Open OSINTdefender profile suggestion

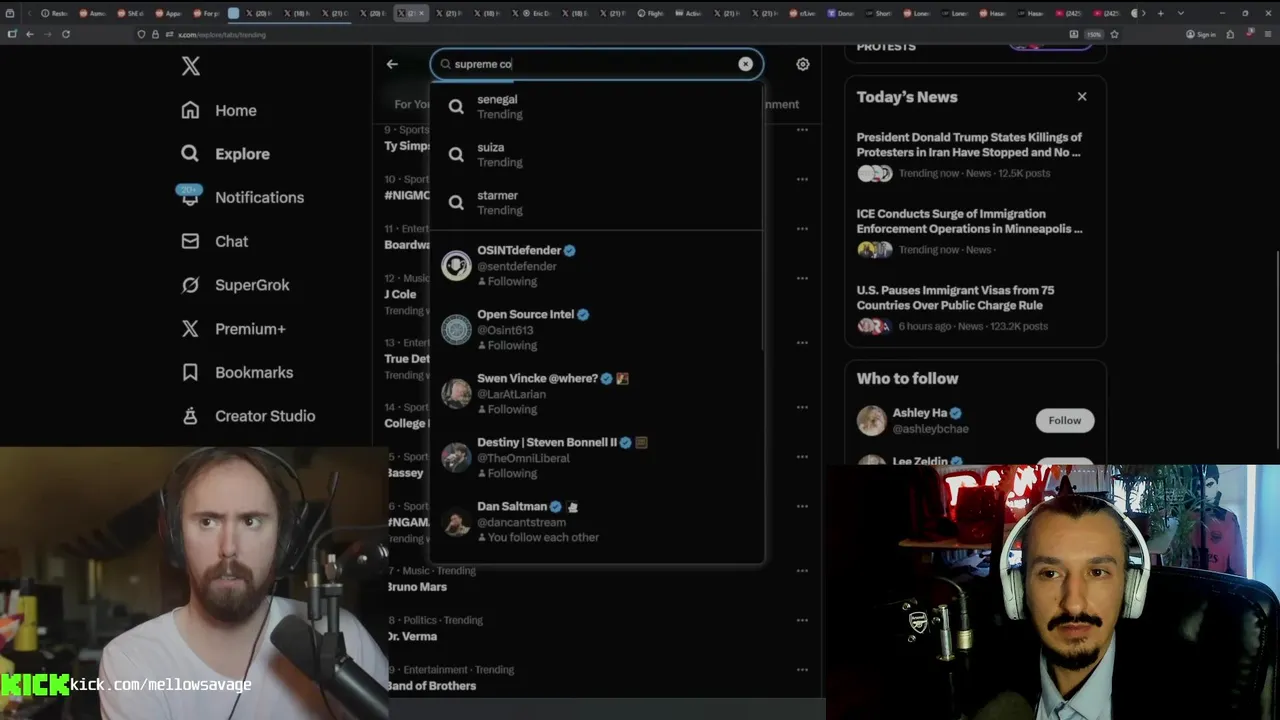coord(596,265)
